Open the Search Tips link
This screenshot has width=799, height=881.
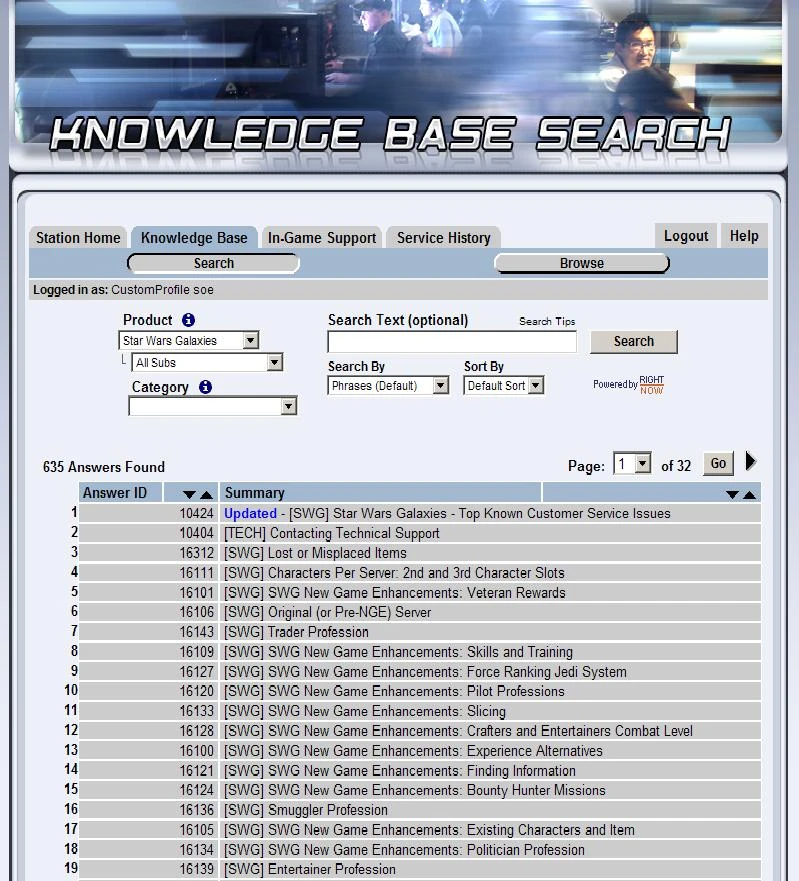pos(547,321)
